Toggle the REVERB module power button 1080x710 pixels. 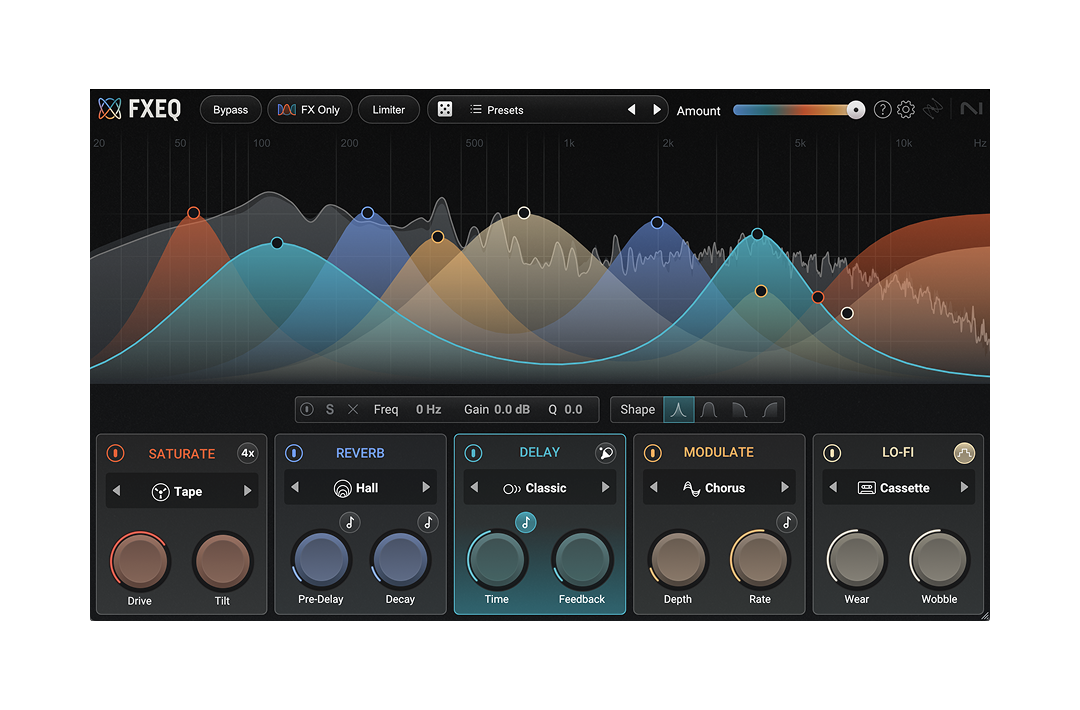click(295, 452)
